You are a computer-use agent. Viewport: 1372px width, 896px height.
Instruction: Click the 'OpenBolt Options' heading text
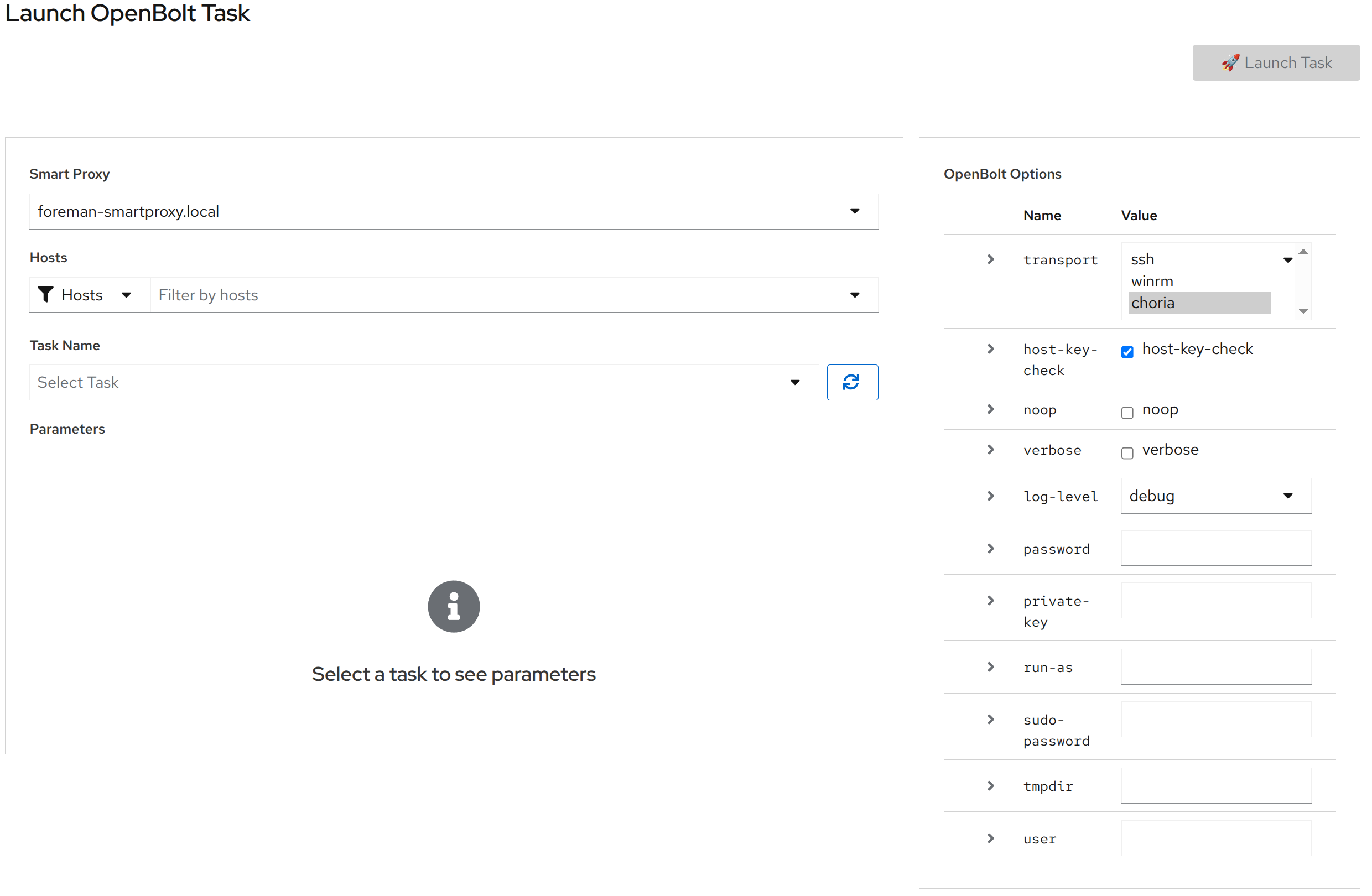coord(1002,174)
